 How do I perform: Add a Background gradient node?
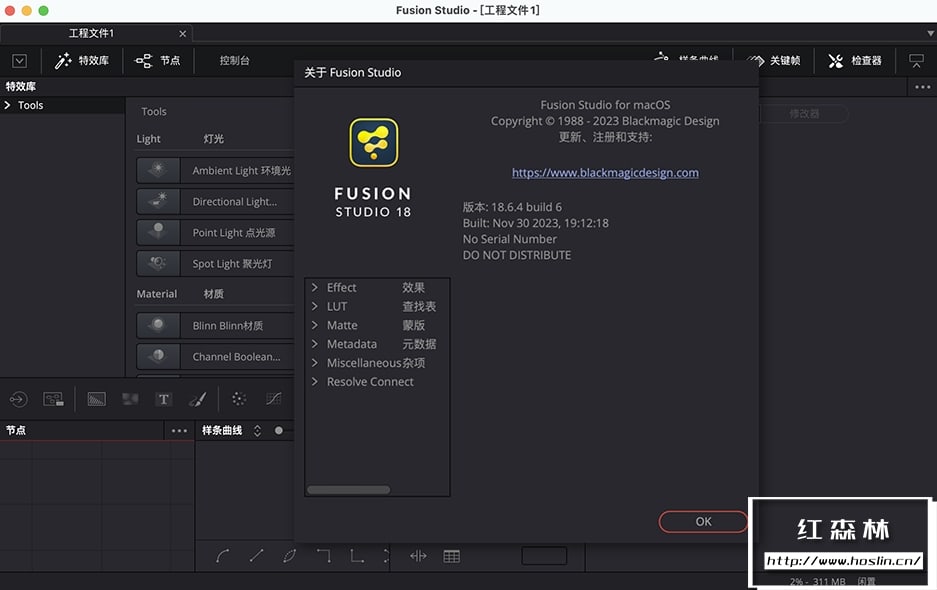[x=96, y=399]
